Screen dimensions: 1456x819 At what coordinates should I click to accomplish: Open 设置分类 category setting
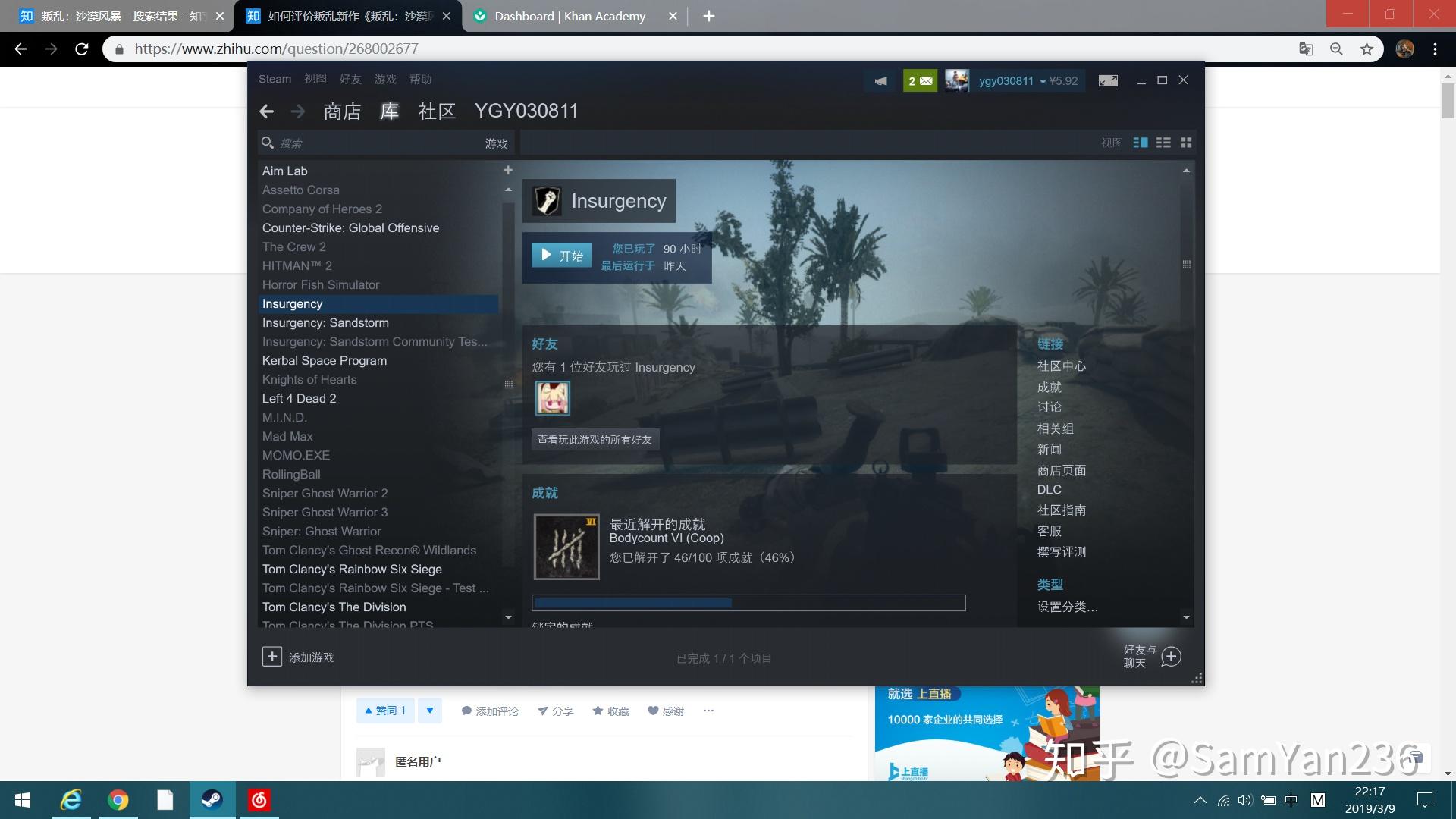click(1067, 607)
